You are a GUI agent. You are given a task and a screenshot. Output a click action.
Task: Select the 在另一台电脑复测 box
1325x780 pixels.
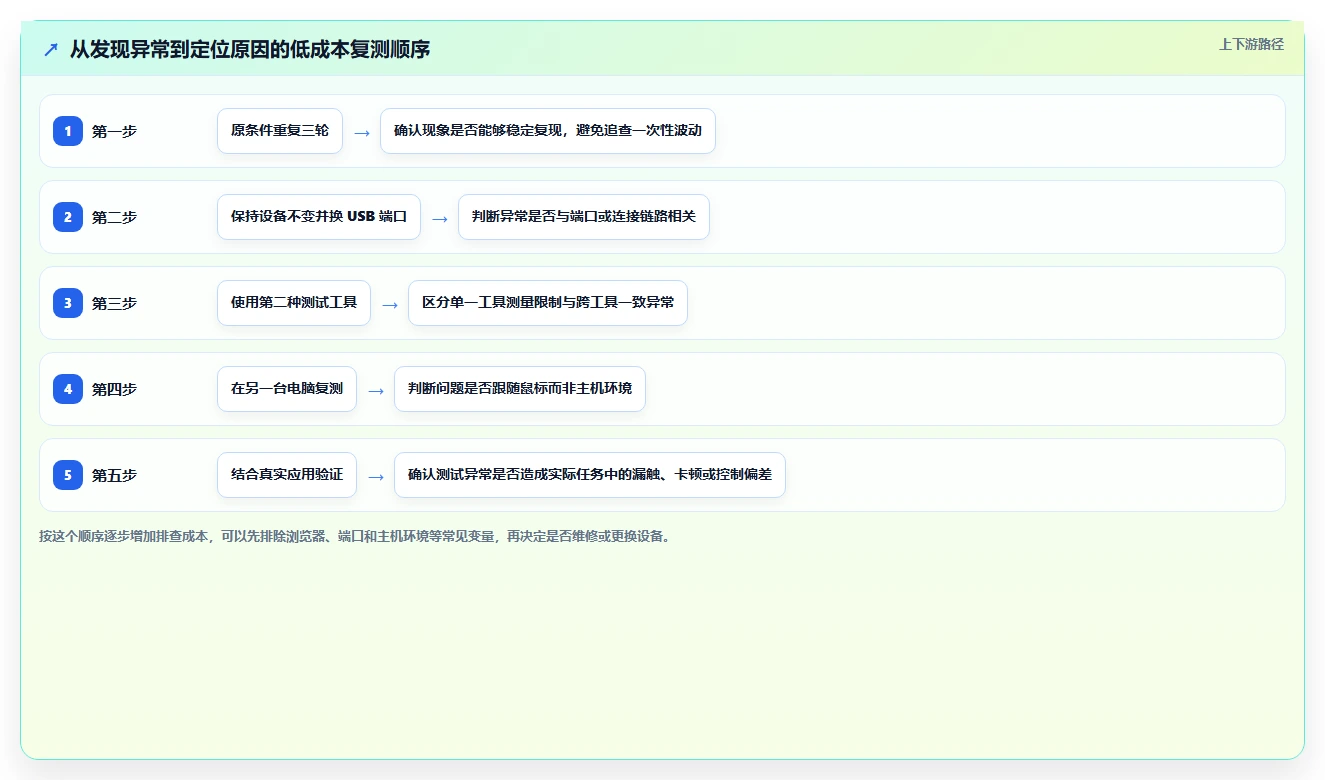tap(287, 389)
